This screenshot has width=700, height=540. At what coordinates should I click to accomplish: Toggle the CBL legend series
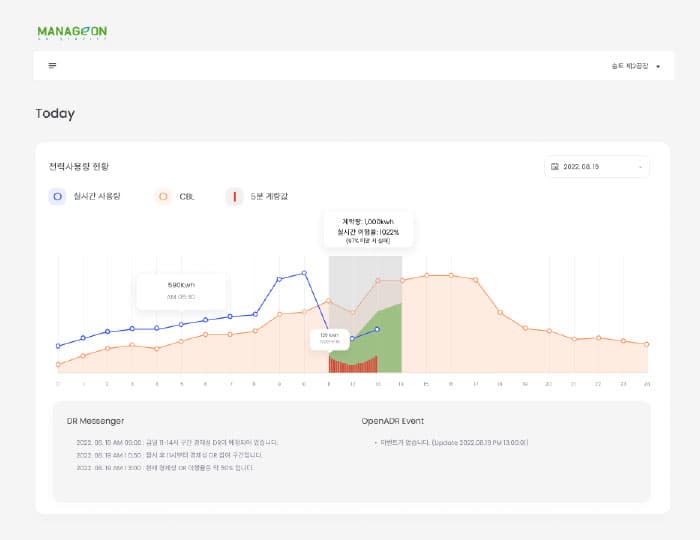pyautogui.click(x=175, y=196)
